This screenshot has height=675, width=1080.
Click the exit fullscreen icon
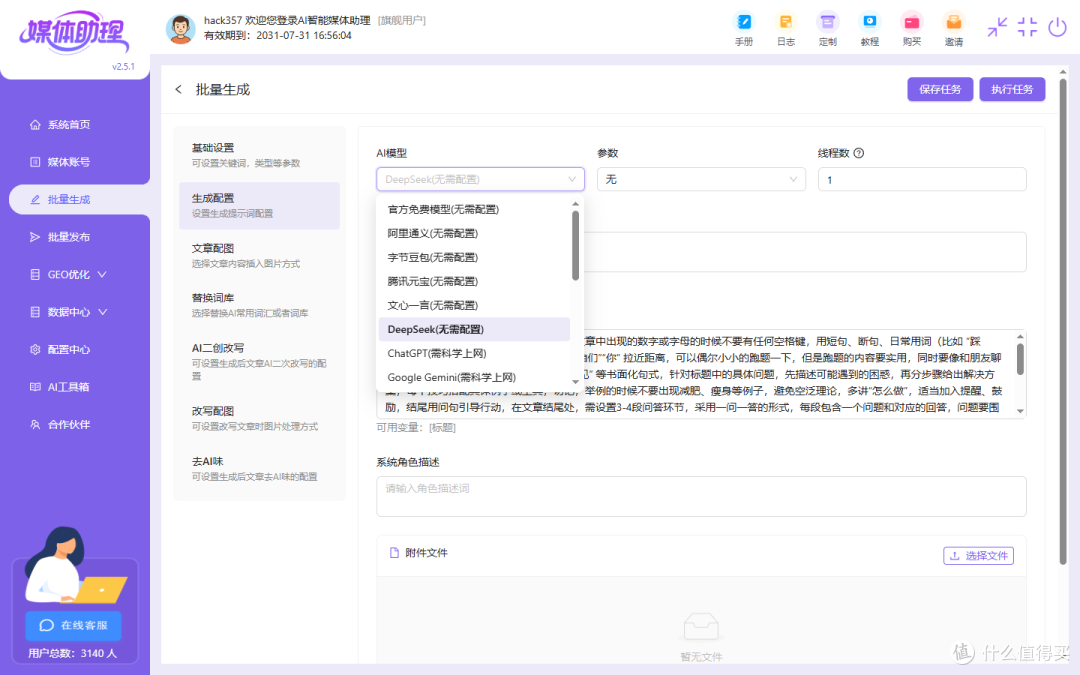coord(1027,27)
